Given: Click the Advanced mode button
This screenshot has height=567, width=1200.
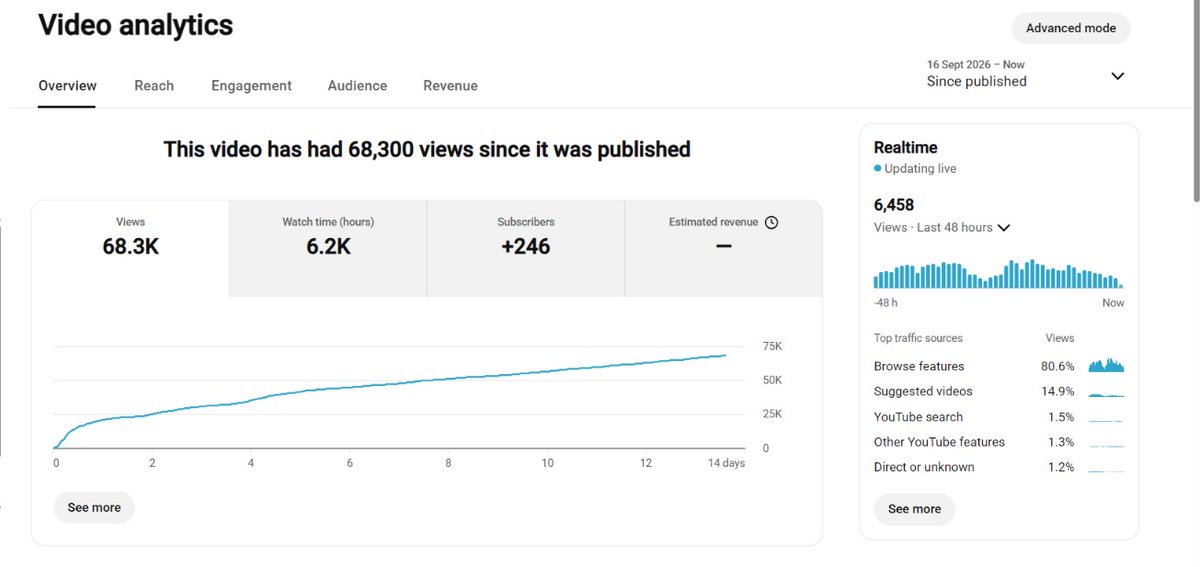Looking at the screenshot, I should click(1071, 28).
